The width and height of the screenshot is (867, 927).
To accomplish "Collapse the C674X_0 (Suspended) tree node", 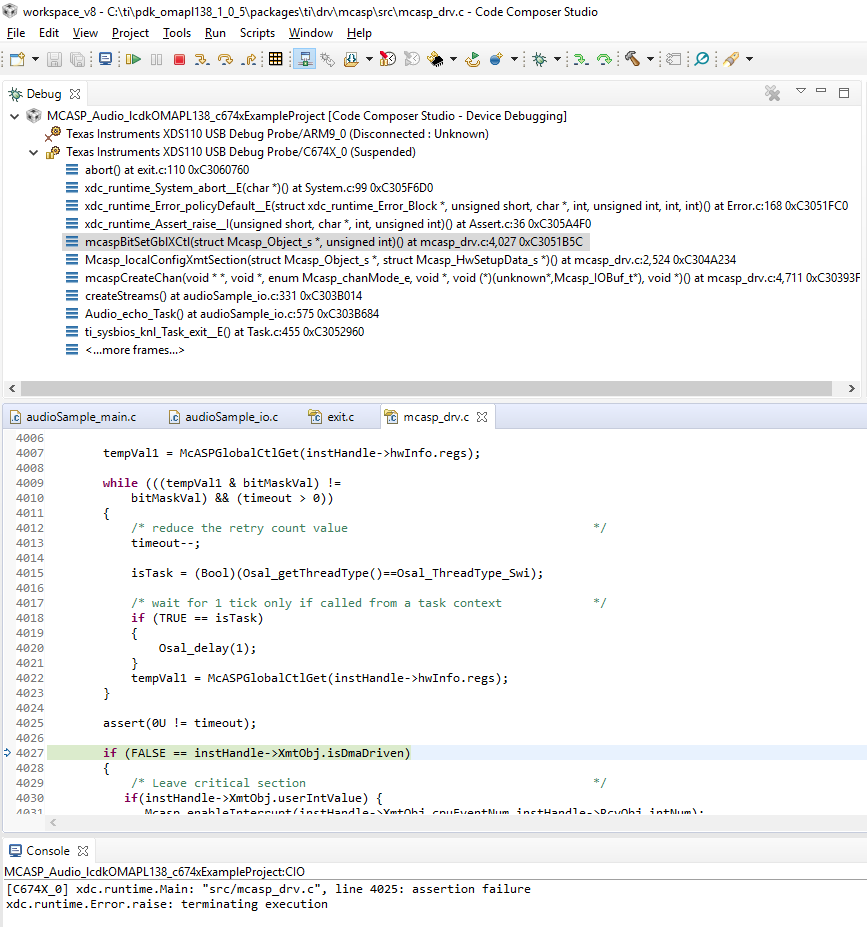I will (x=34, y=153).
